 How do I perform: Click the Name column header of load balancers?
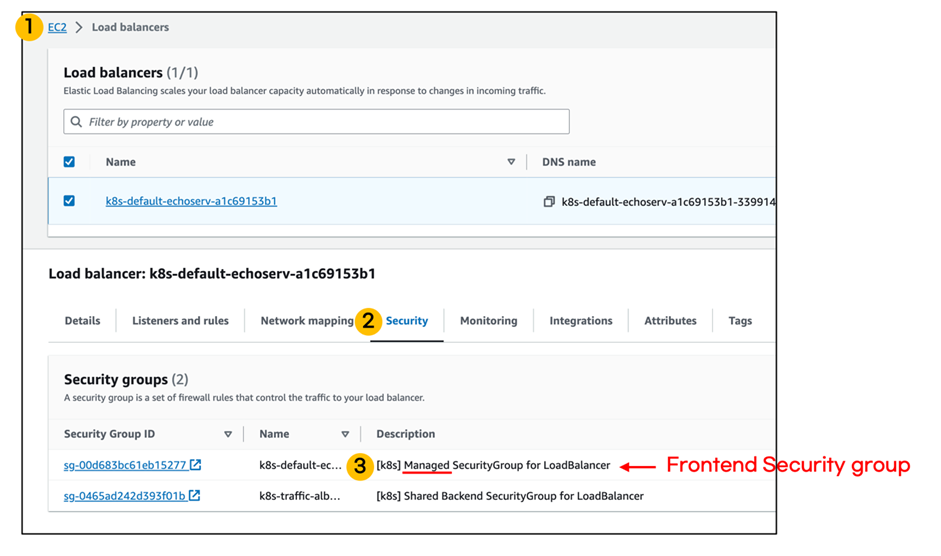tap(121, 162)
